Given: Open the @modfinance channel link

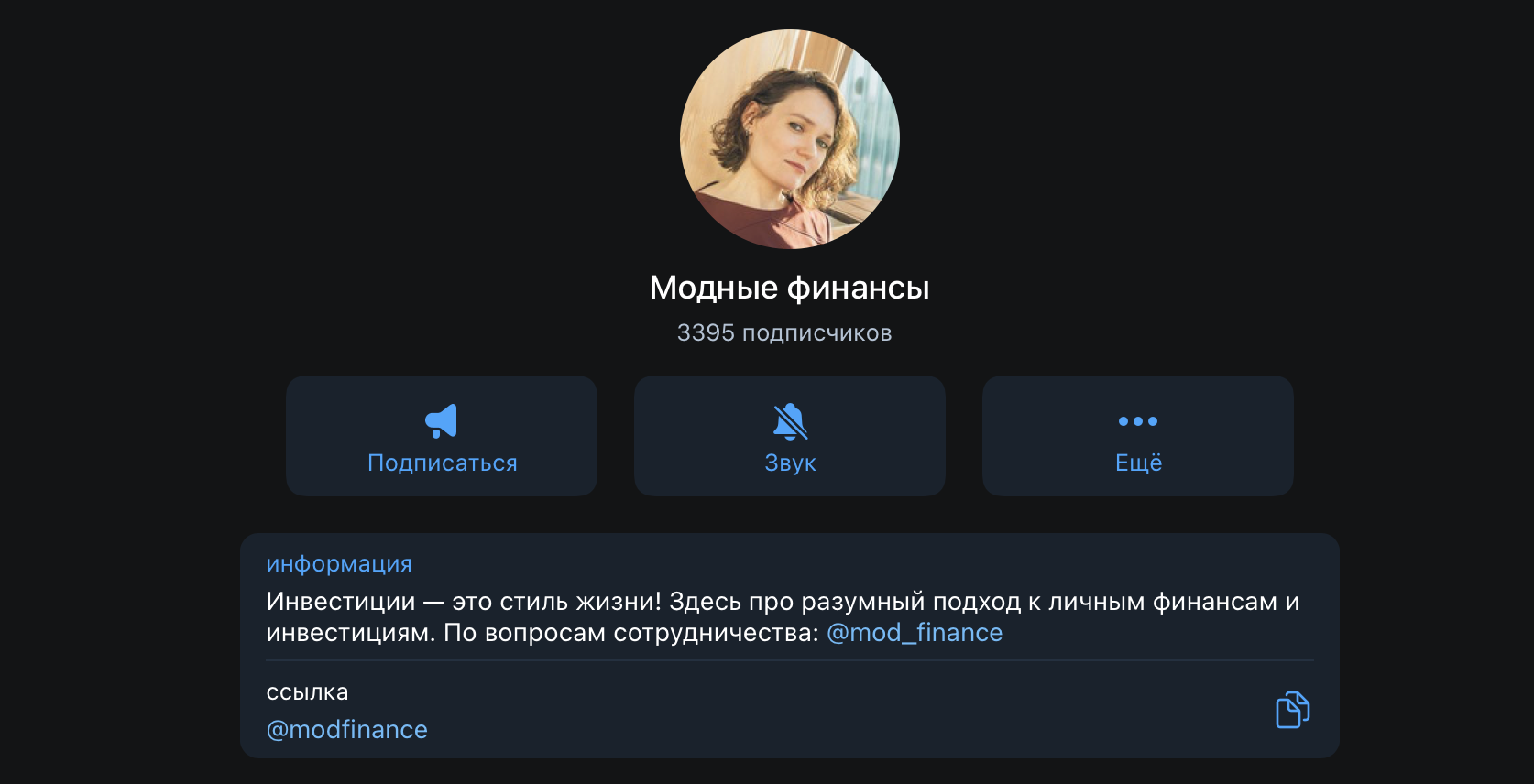Looking at the screenshot, I should (346, 730).
